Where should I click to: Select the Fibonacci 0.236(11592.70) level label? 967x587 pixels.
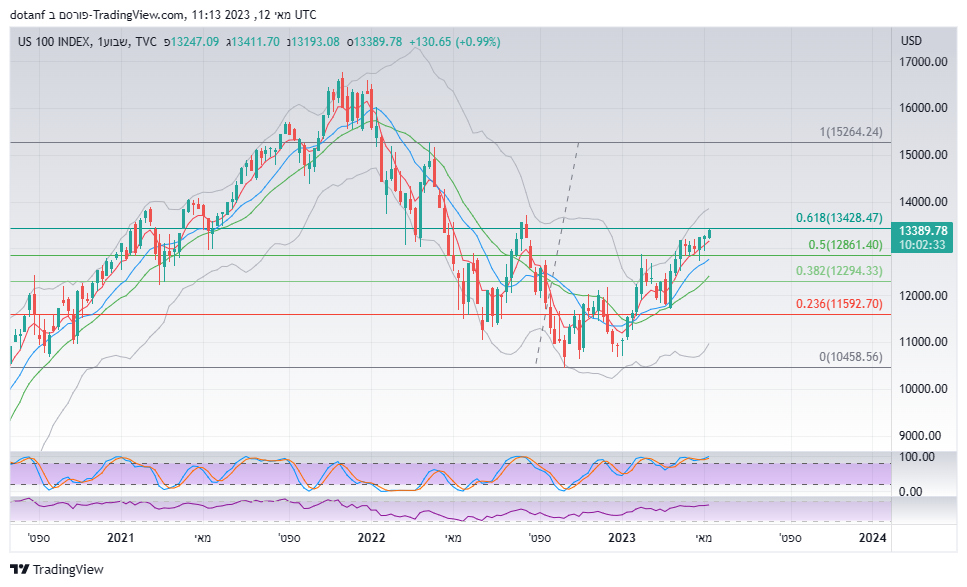coord(839,304)
